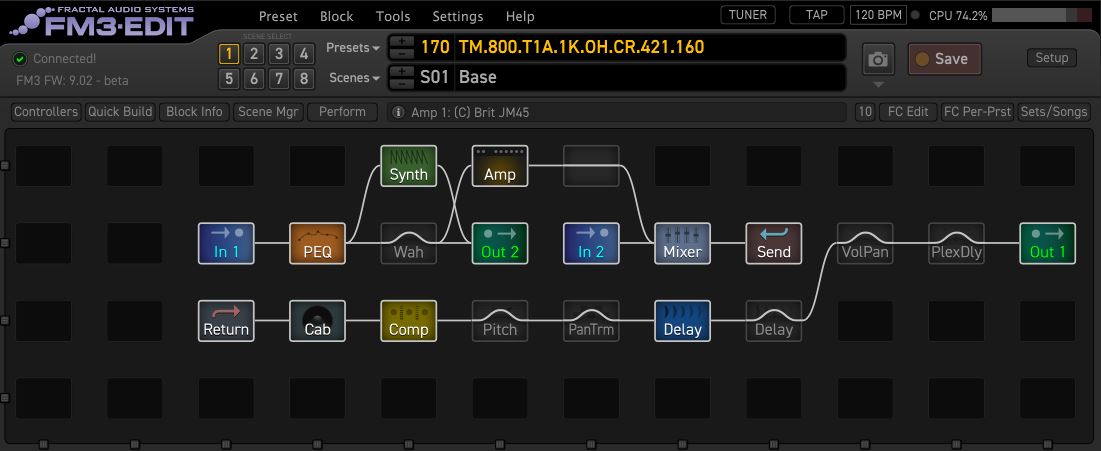
Task: Open the Help menu
Action: tap(520, 16)
